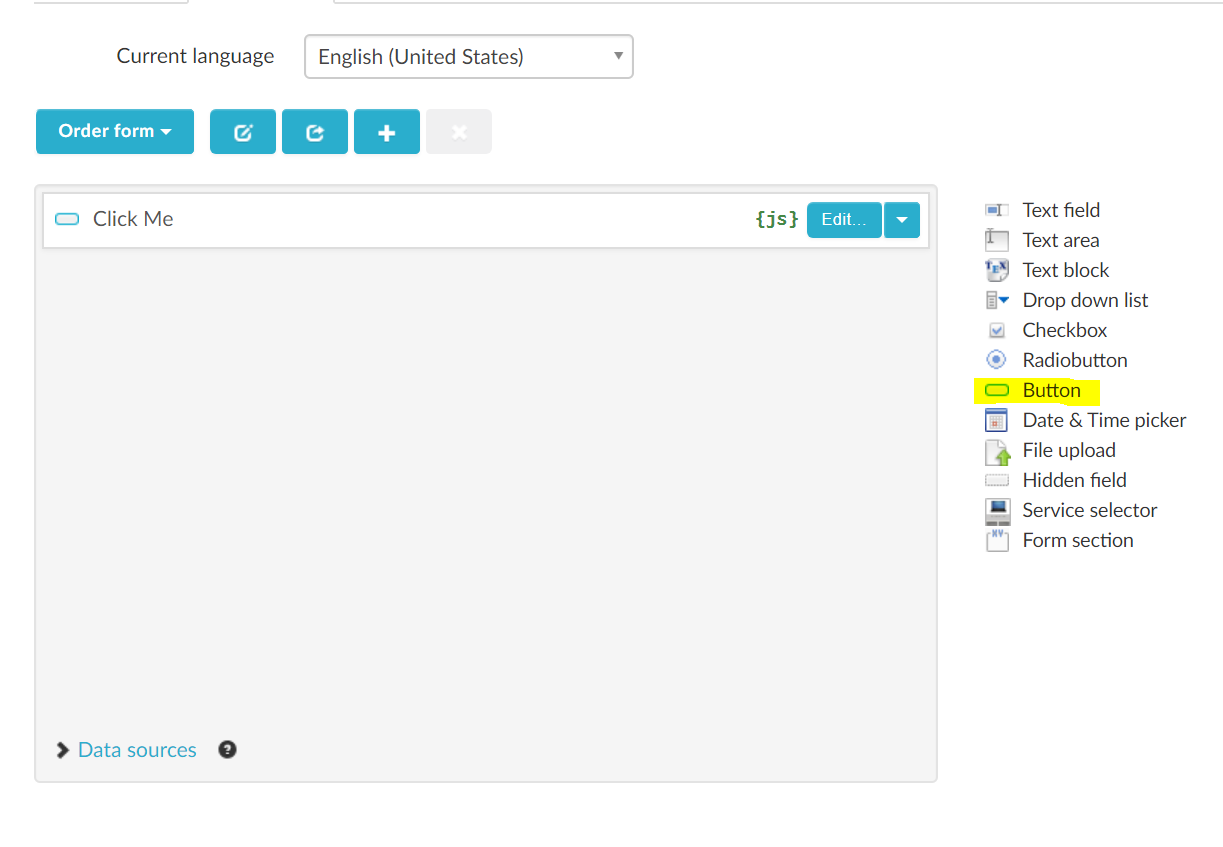Add a Form section element
The height and width of the screenshot is (847, 1223).
[1077, 540]
